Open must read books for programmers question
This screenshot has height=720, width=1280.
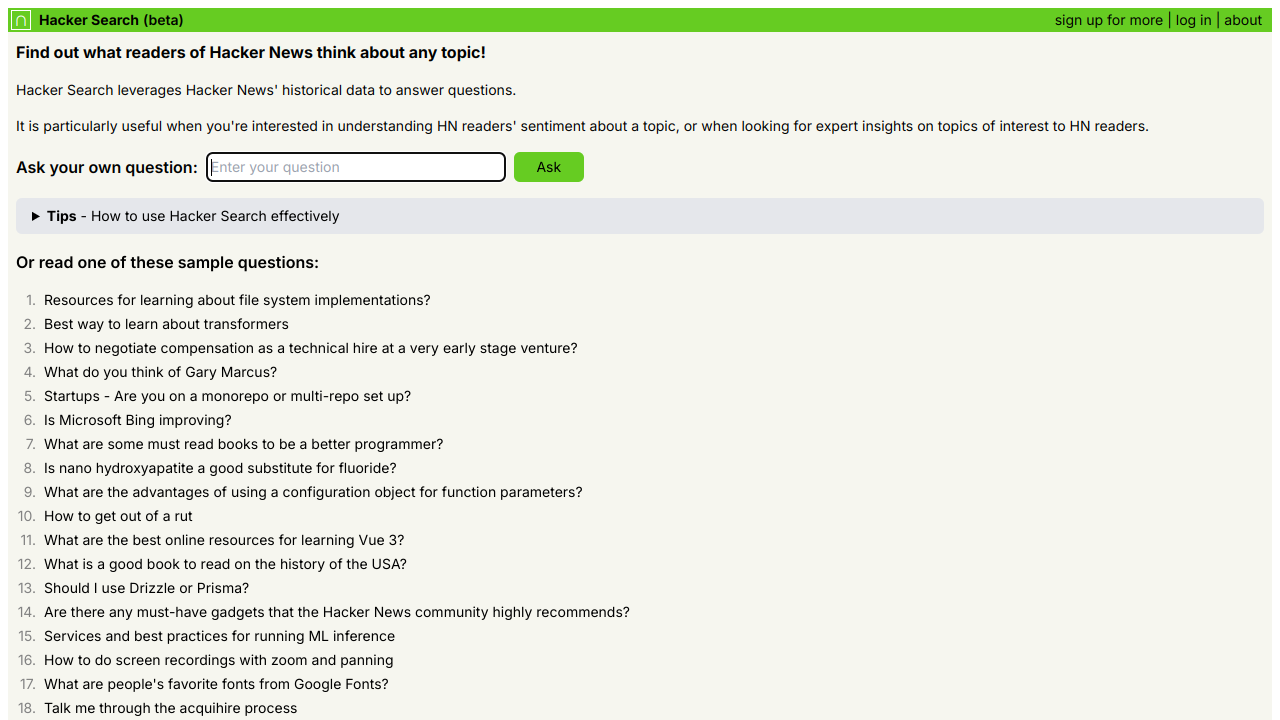point(243,444)
